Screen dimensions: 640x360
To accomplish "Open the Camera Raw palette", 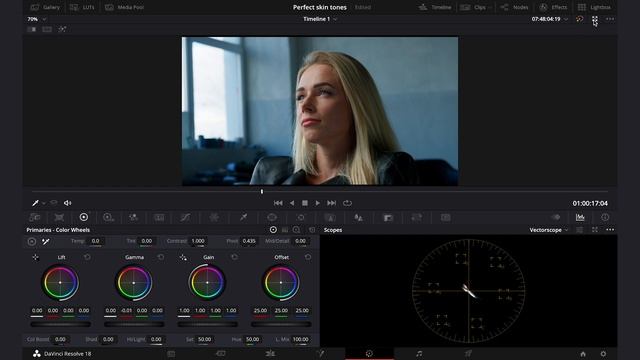I will point(34,218).
